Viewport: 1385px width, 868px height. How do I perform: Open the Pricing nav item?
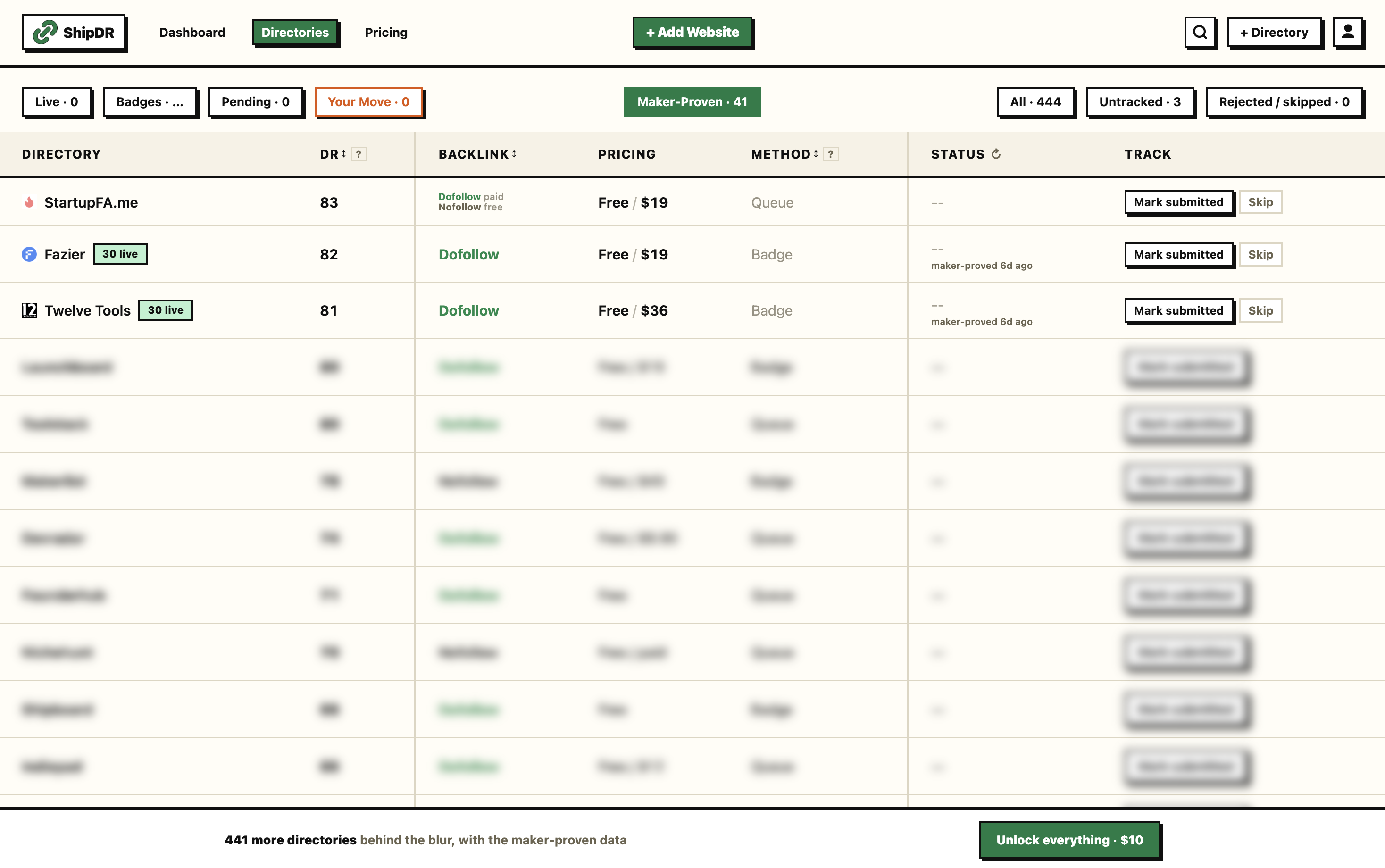coord(386,32)
